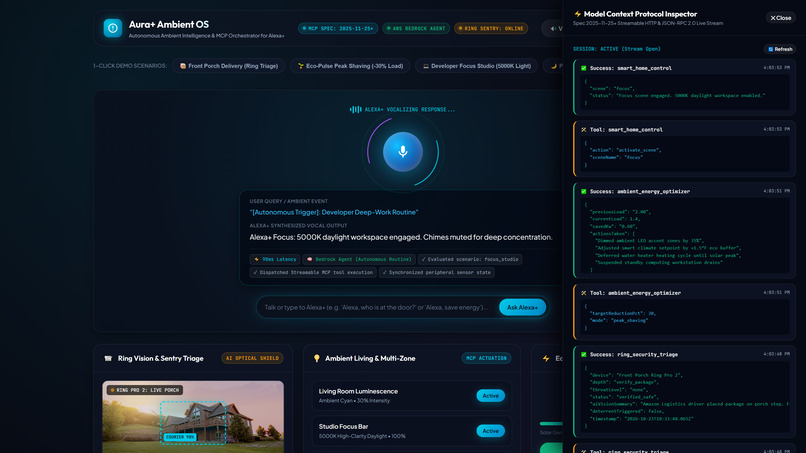Click the Tool: ambient_energy_optimizer log entry title
The width and height of the screenshot is (806, 453).
(x=635, y=293)
